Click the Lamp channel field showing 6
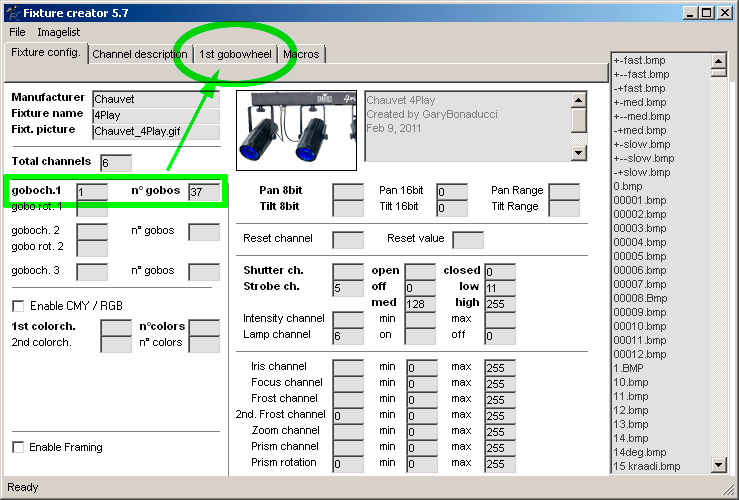 pyautogui.click(x=348, y=336)
